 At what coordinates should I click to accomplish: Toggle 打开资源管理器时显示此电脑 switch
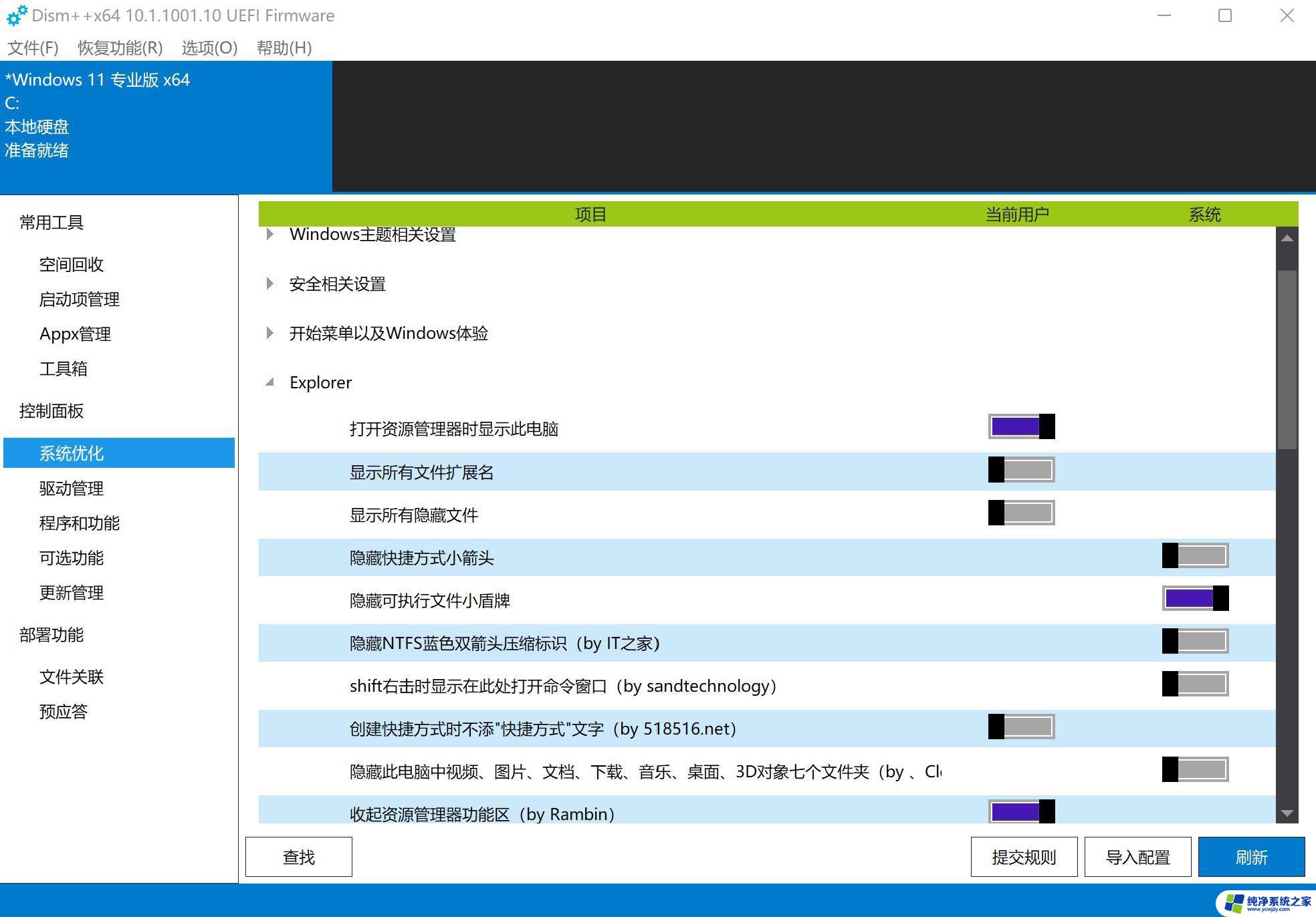tap(1021, 426)
